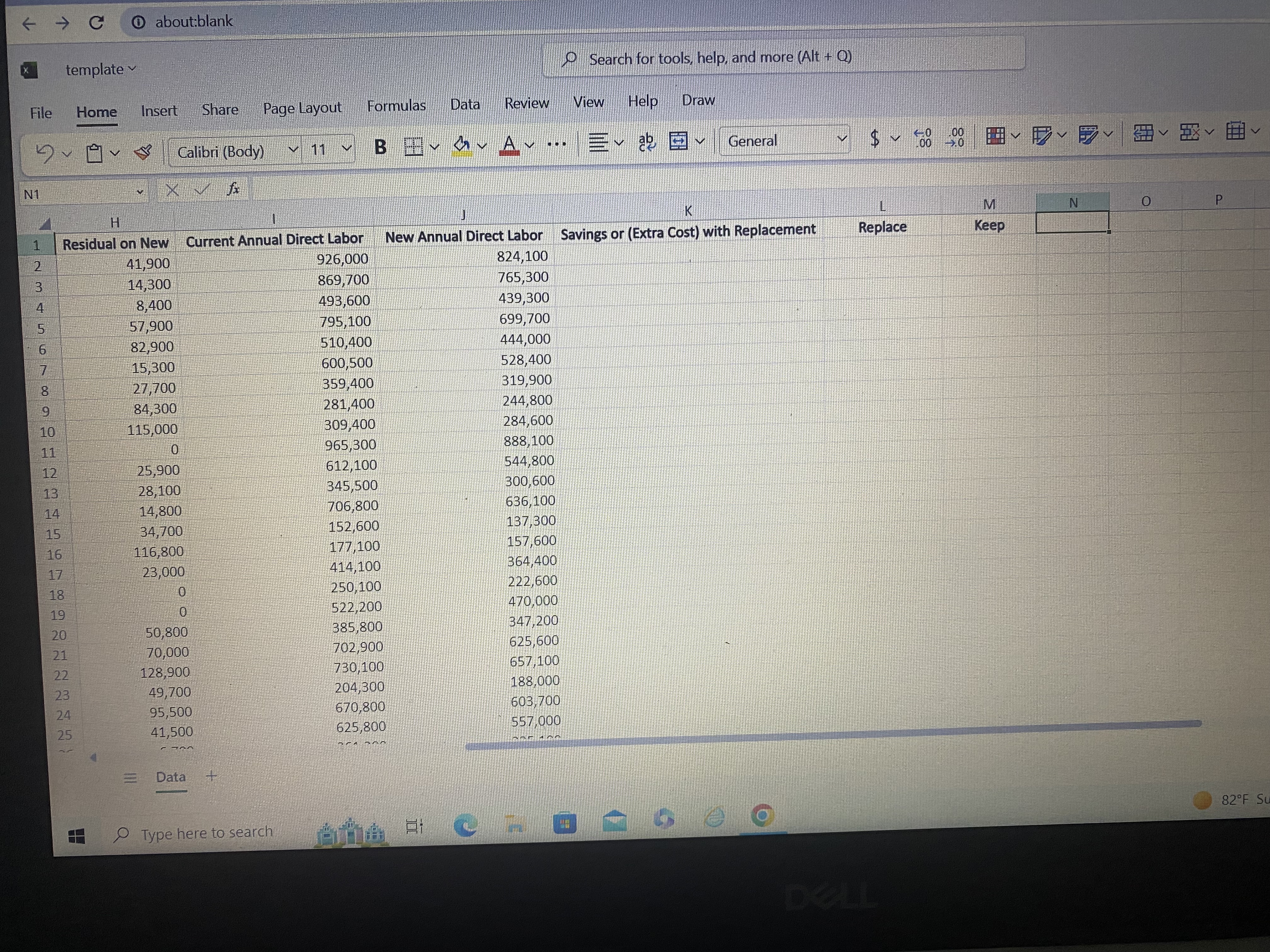Click the Increase Decimal icon
The width and height of the screenshot is (1270, 952).
pyautogui.click(x=923, y=138)
